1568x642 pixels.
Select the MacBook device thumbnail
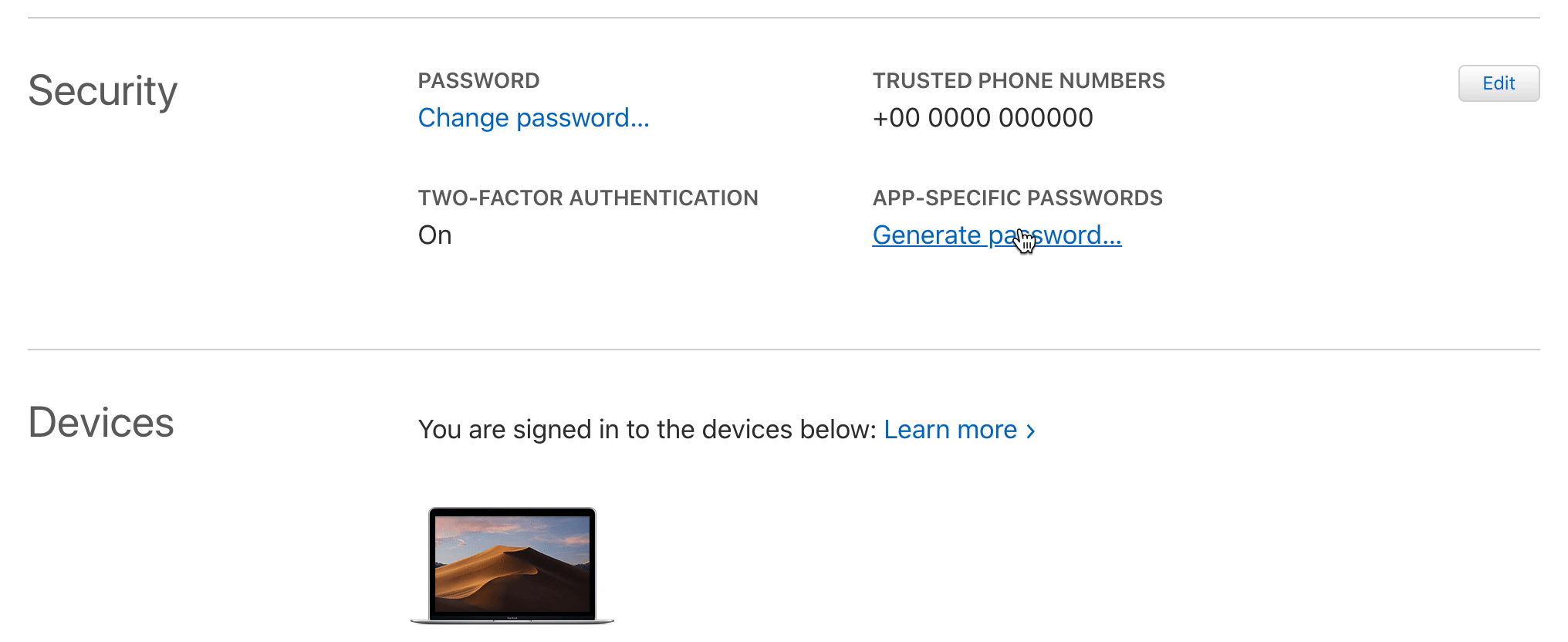tap(512, 565)
